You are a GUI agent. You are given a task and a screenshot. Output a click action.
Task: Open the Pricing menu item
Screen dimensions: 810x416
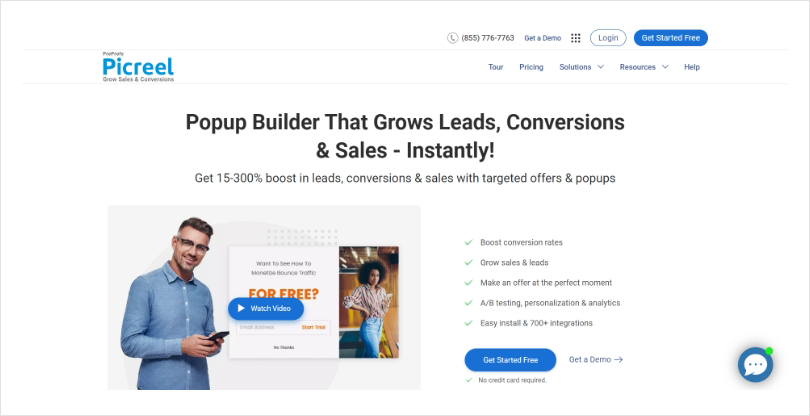tap(531, 67)
